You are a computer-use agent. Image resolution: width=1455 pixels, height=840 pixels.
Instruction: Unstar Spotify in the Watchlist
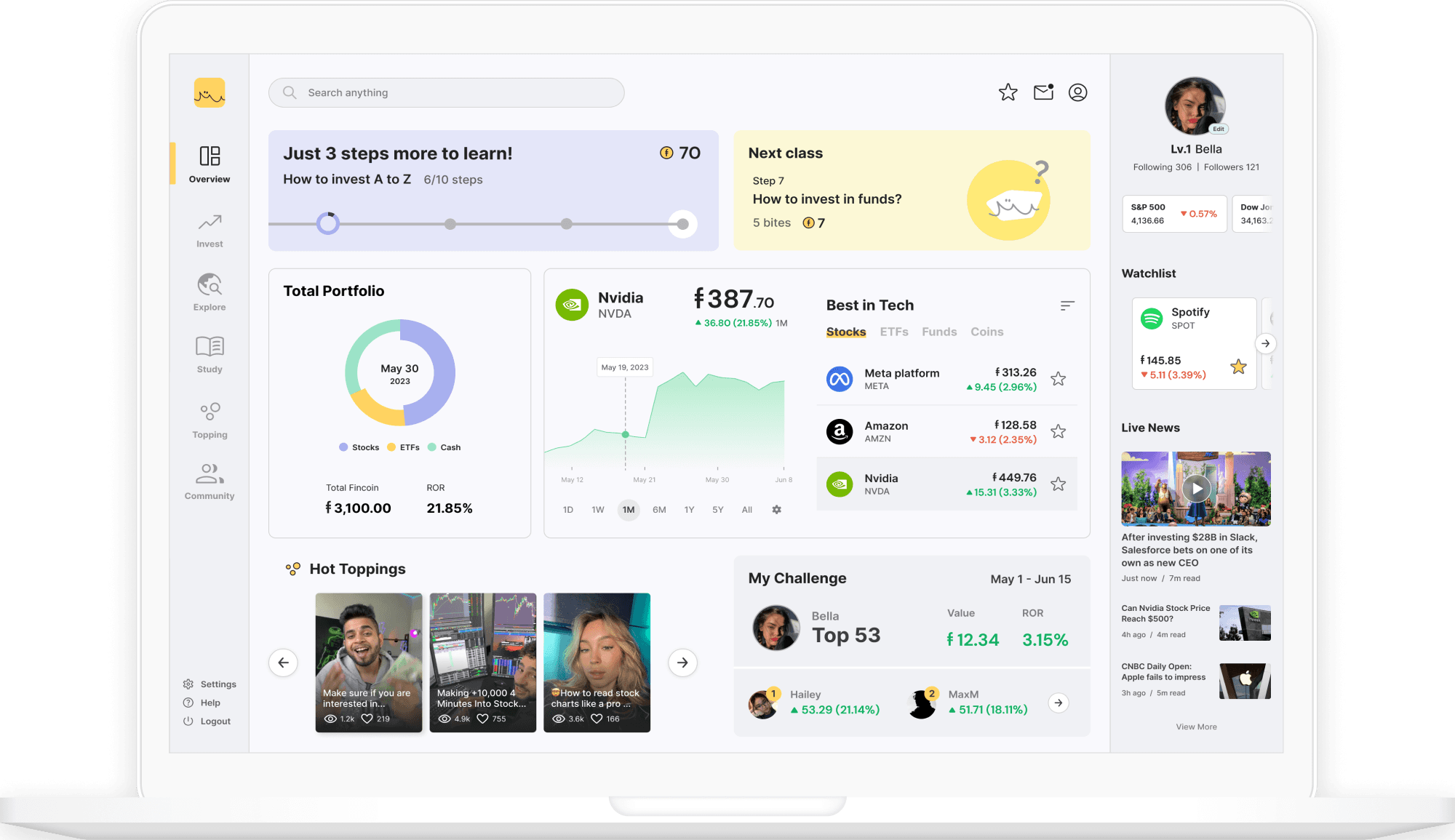(1237, 367)
